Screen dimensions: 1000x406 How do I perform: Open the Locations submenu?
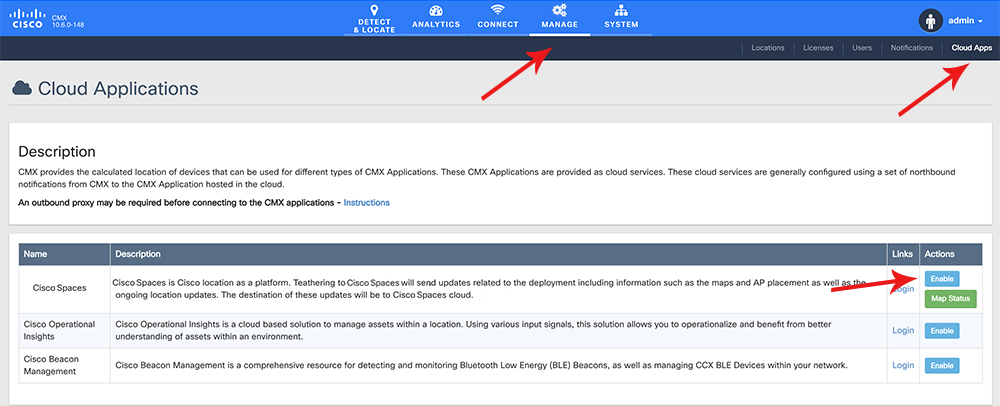tap(768, 48)
